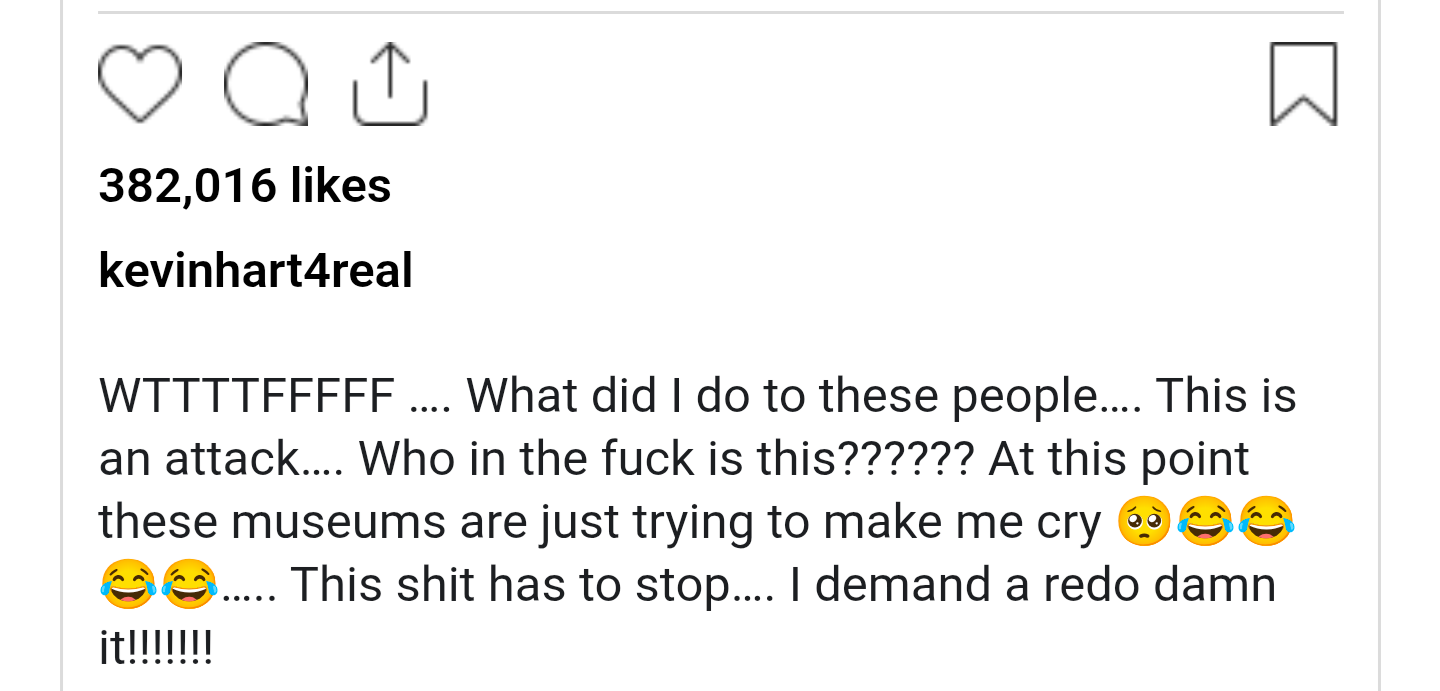Click the word 'people' in the caption
The width and height of the screenshot is (1440, 691).
[1023, 397]
